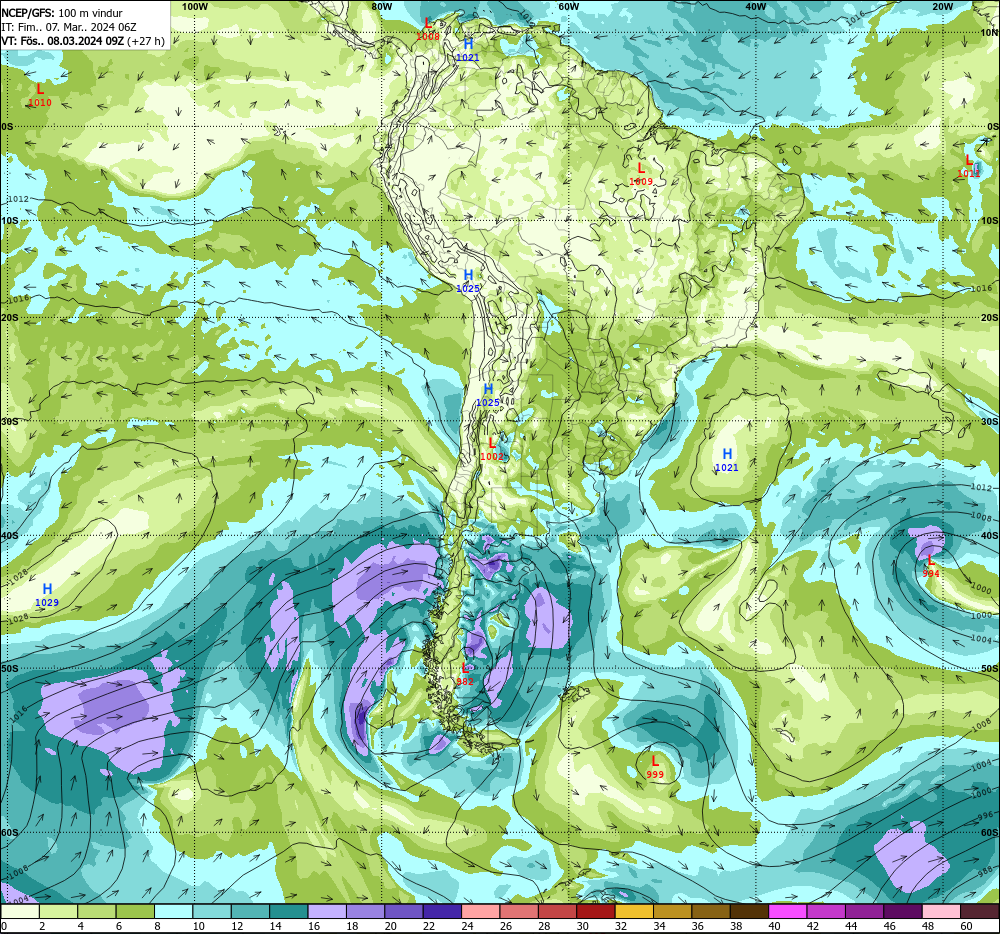Select the pale yellow 0–2 legend swatch
Image resolution: width=1000 pixels, height=934 pixels.
coord(20,911)
